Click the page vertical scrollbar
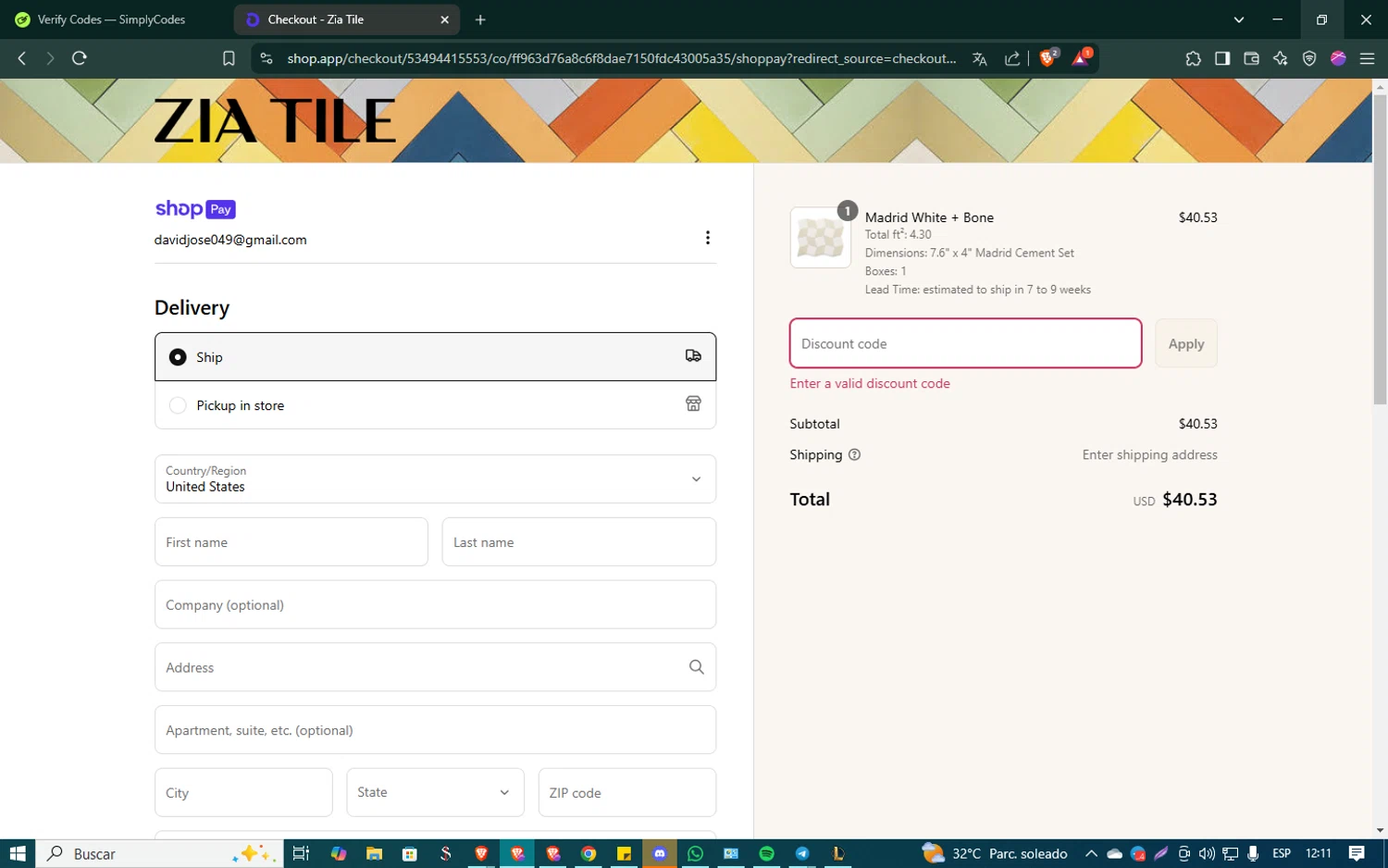Image resolution: width=1388 pixels, height=868 pixels. (1380, 250)
